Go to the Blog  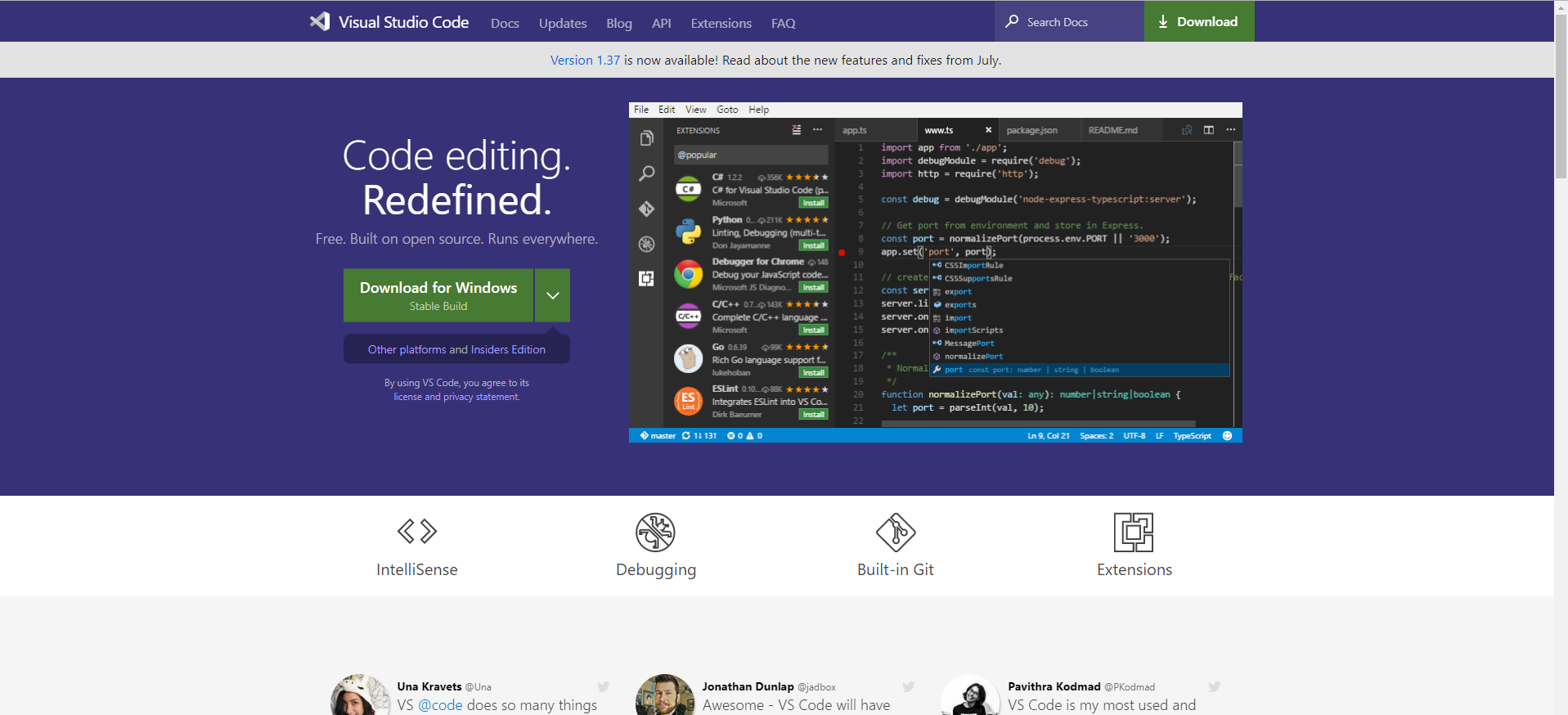[619, 23]
